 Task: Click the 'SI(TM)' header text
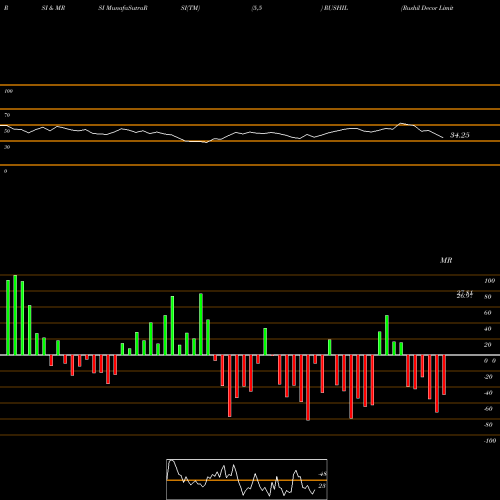pyautogui.click(x=190, y=8)
